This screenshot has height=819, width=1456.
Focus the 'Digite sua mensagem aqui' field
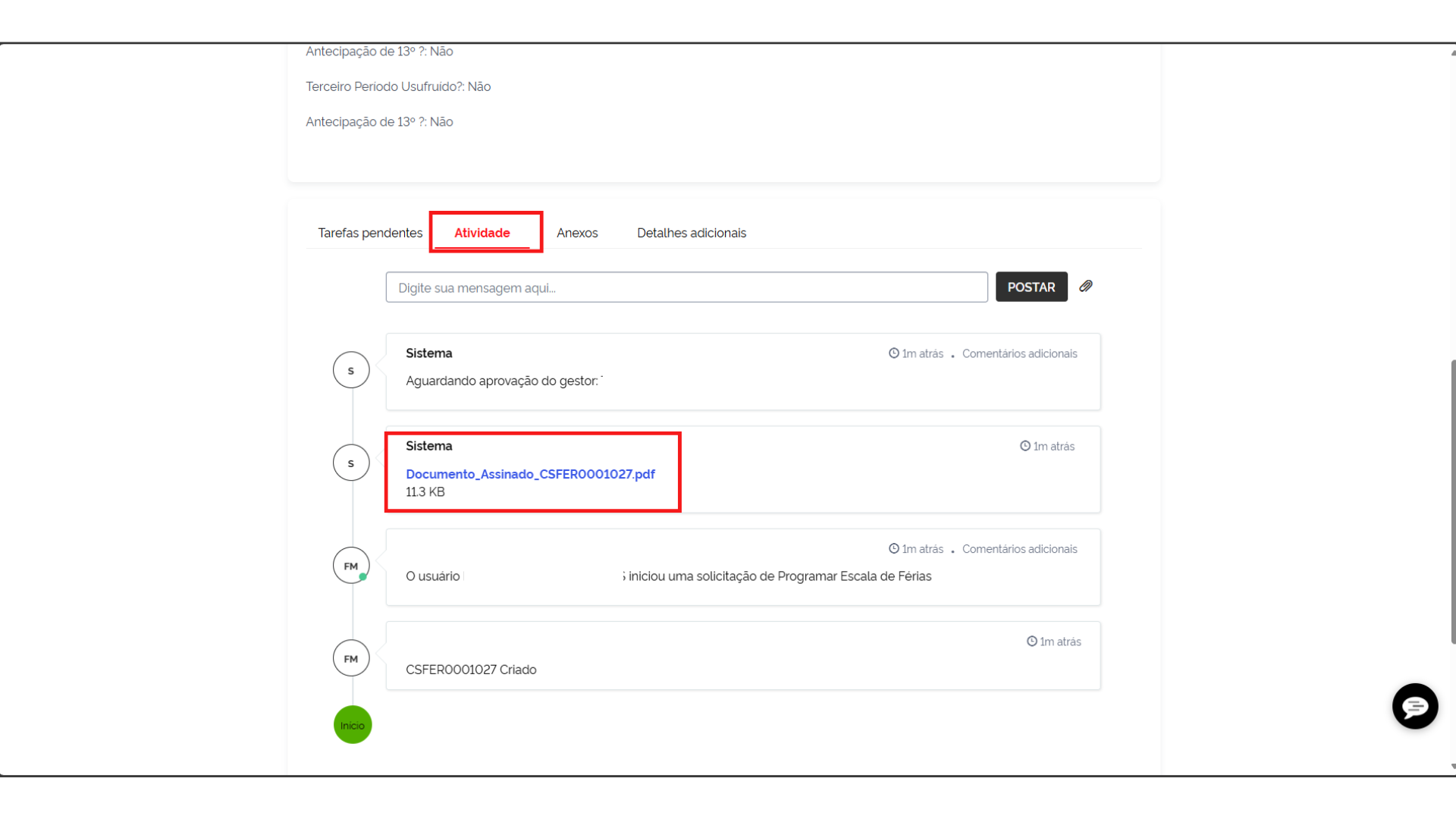(686, 287)
